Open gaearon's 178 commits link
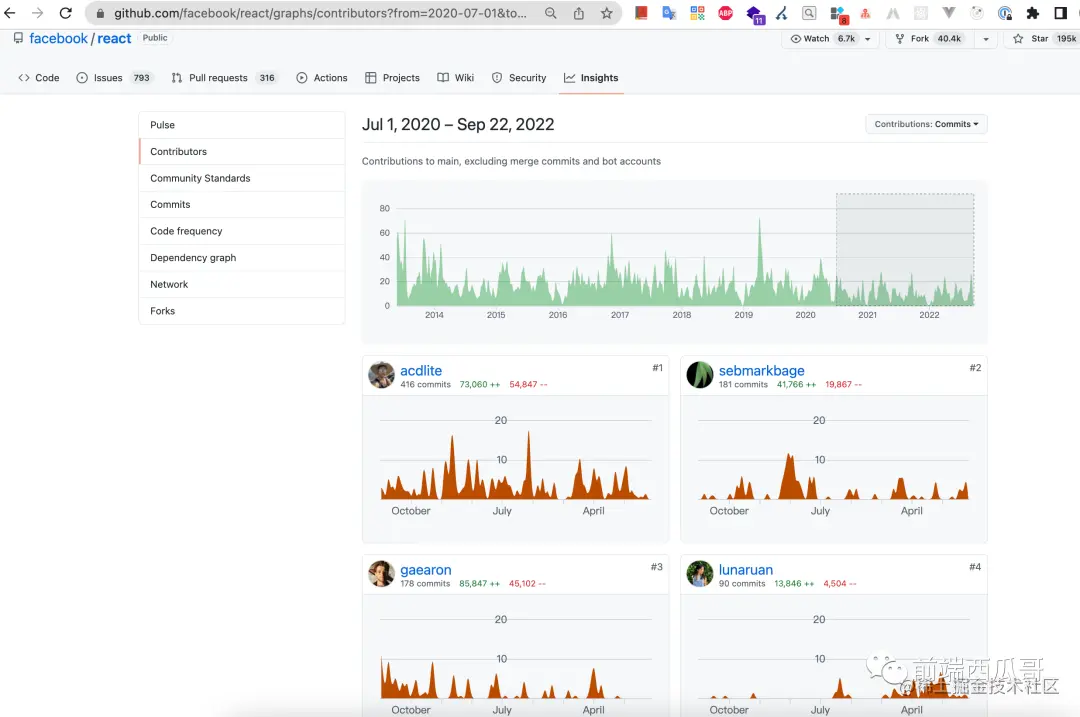Image resolution: width=1080 pixels, height=717 pixels. 425,583
